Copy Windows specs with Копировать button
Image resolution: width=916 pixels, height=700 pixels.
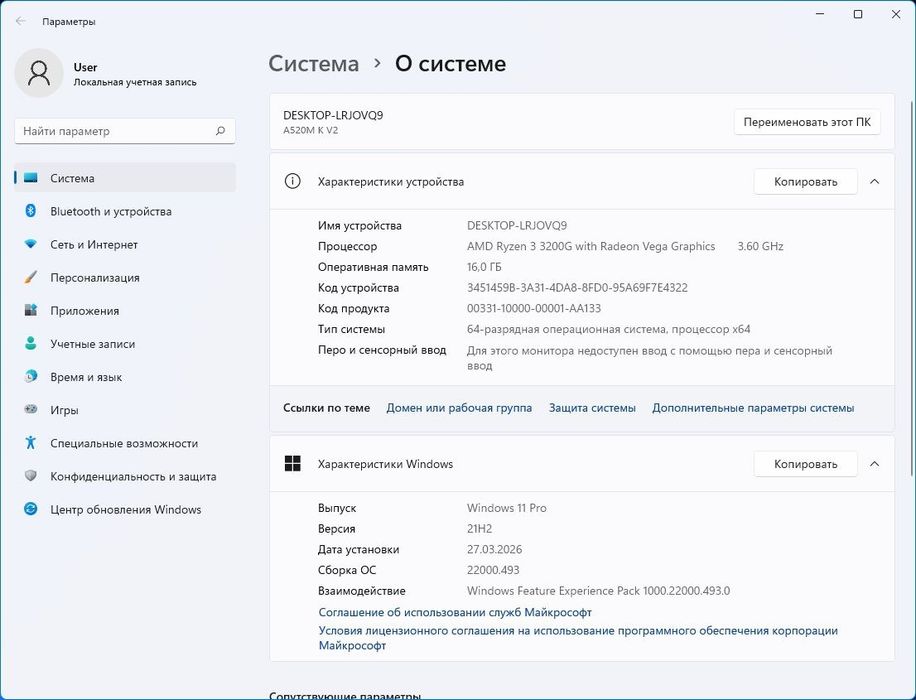(x=806, y=464)
